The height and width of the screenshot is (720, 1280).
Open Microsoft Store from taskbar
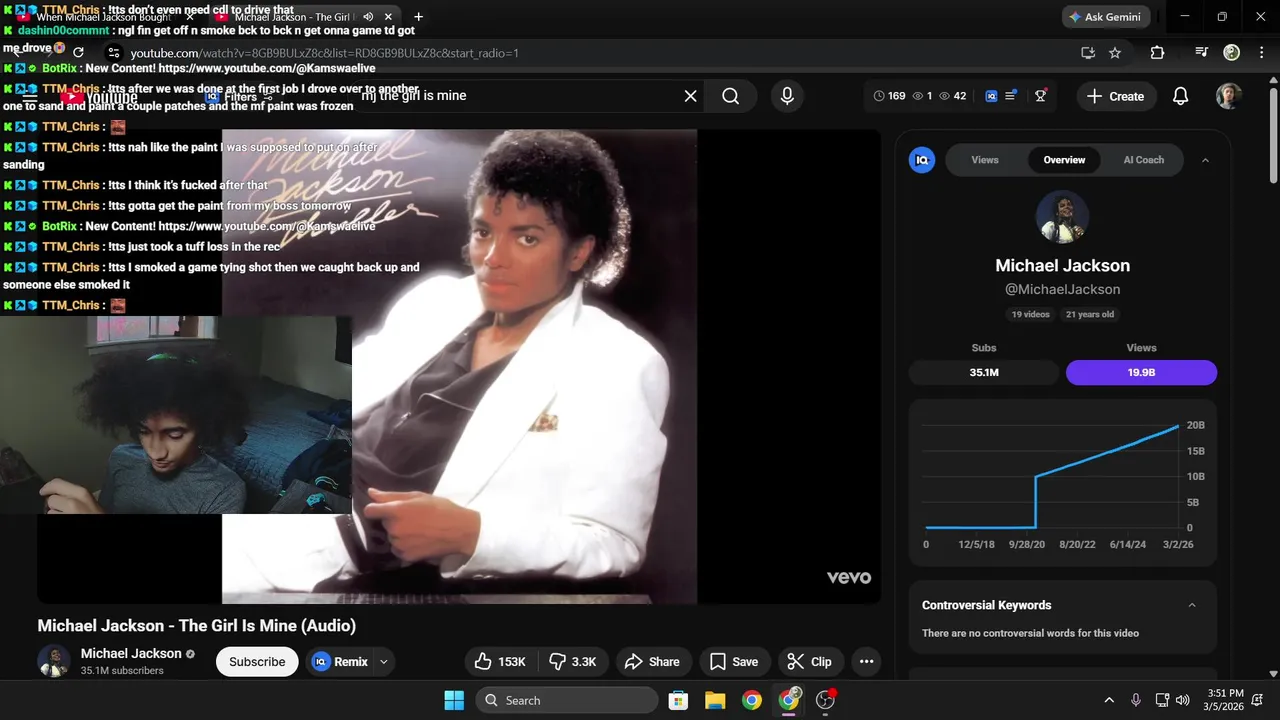(678, 700)
